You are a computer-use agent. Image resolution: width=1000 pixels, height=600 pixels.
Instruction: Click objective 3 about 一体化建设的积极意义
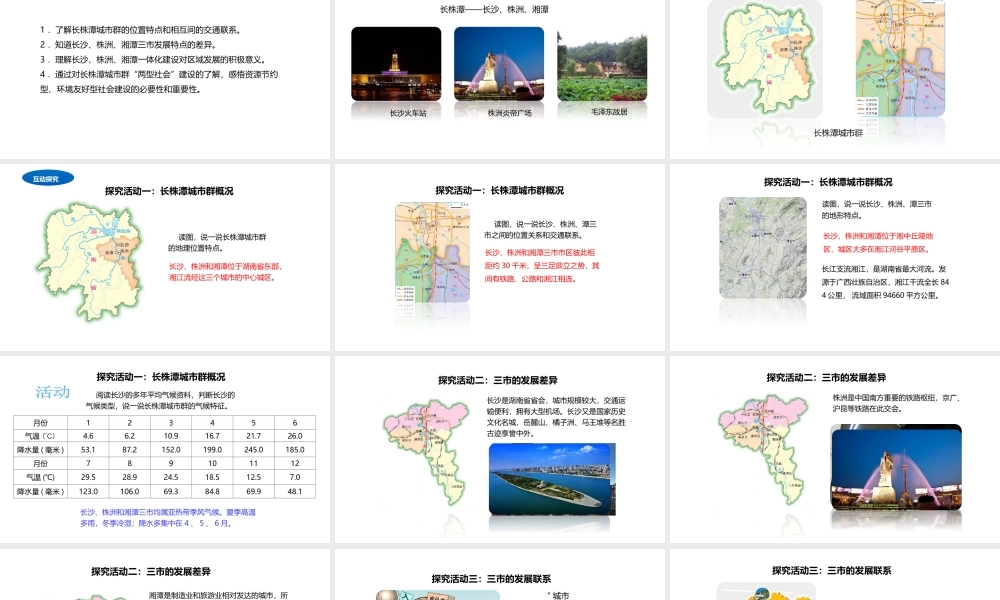click(x=153, y=59)
